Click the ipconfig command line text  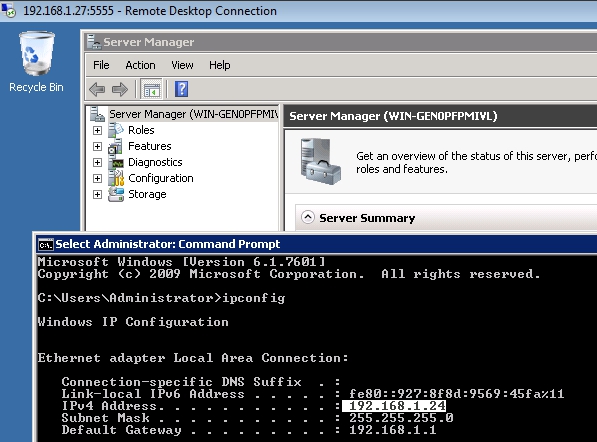[161, 298]
